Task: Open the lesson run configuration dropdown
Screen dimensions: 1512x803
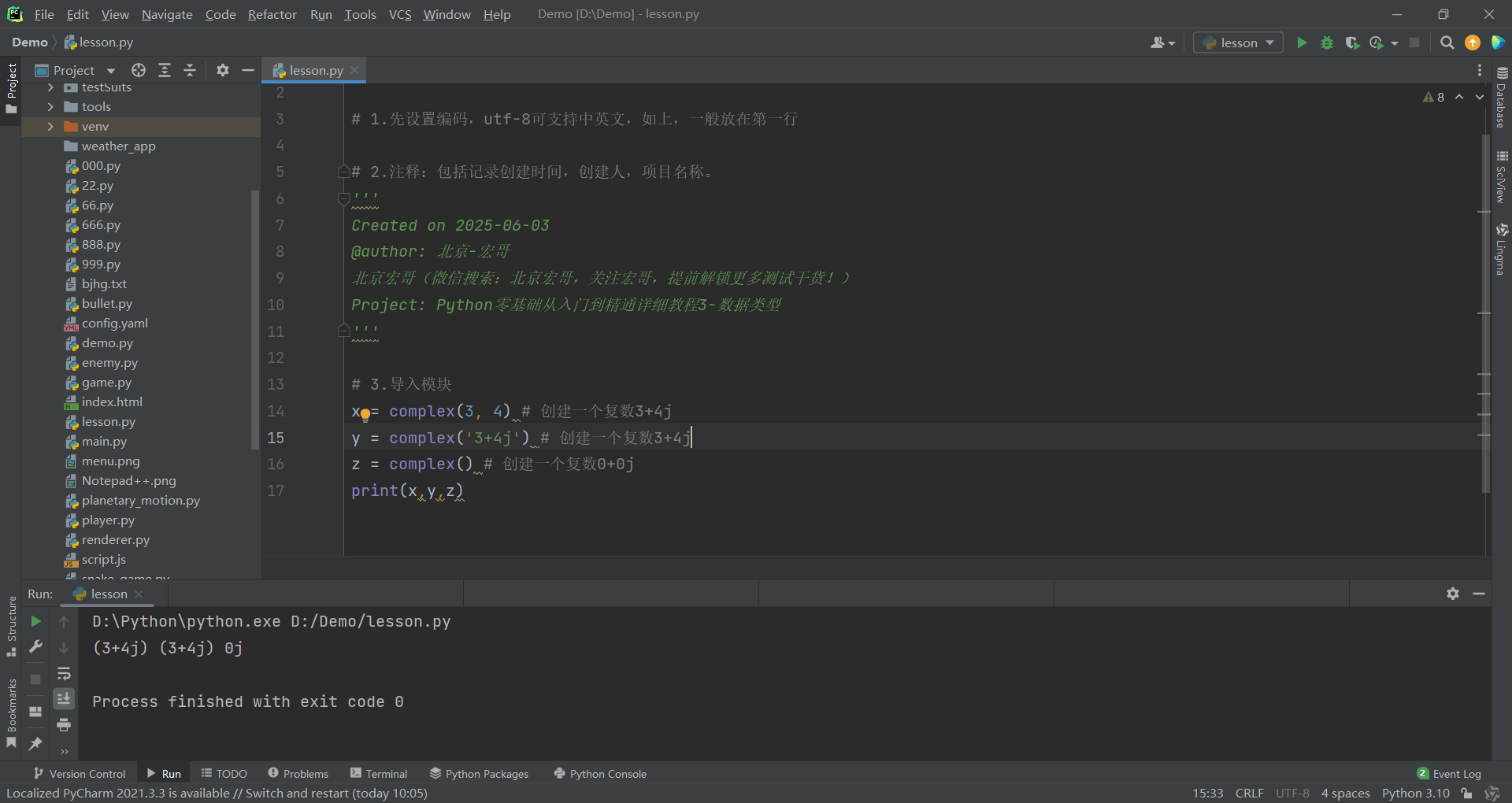Action: (1238, 43)
